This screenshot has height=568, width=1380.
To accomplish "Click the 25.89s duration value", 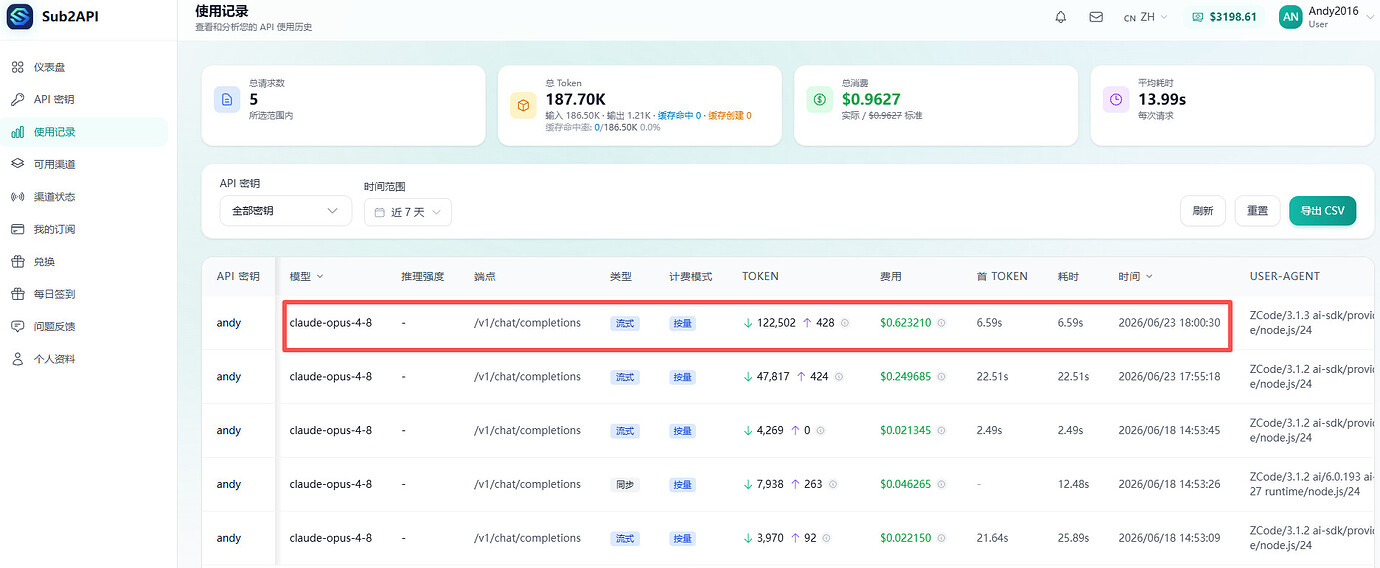I will (1073, 538).
